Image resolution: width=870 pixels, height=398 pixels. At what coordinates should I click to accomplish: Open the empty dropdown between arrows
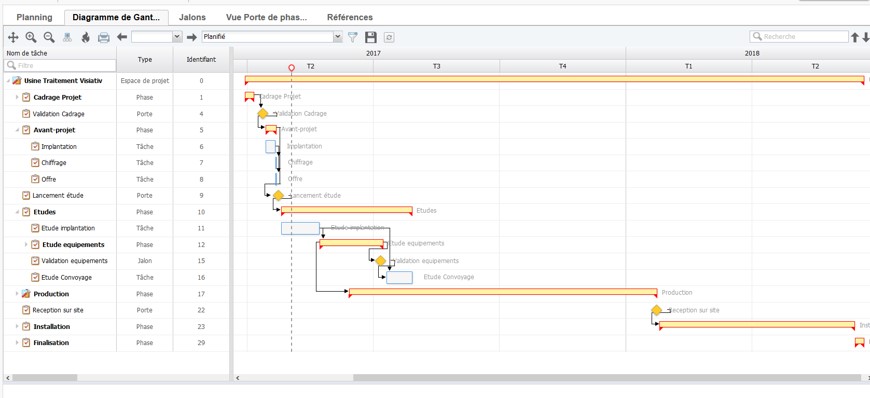coord(156,37)
